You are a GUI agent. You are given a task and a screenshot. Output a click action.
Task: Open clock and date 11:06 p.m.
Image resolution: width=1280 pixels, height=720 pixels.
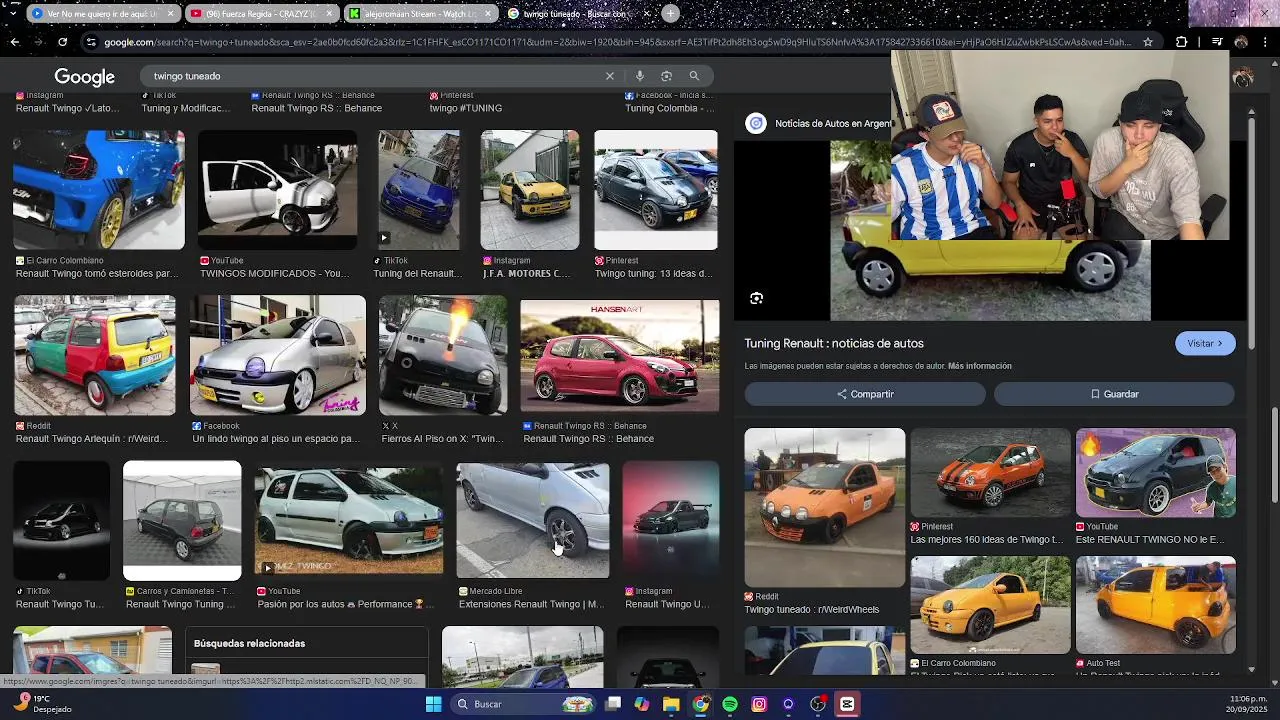point(1248,704)
